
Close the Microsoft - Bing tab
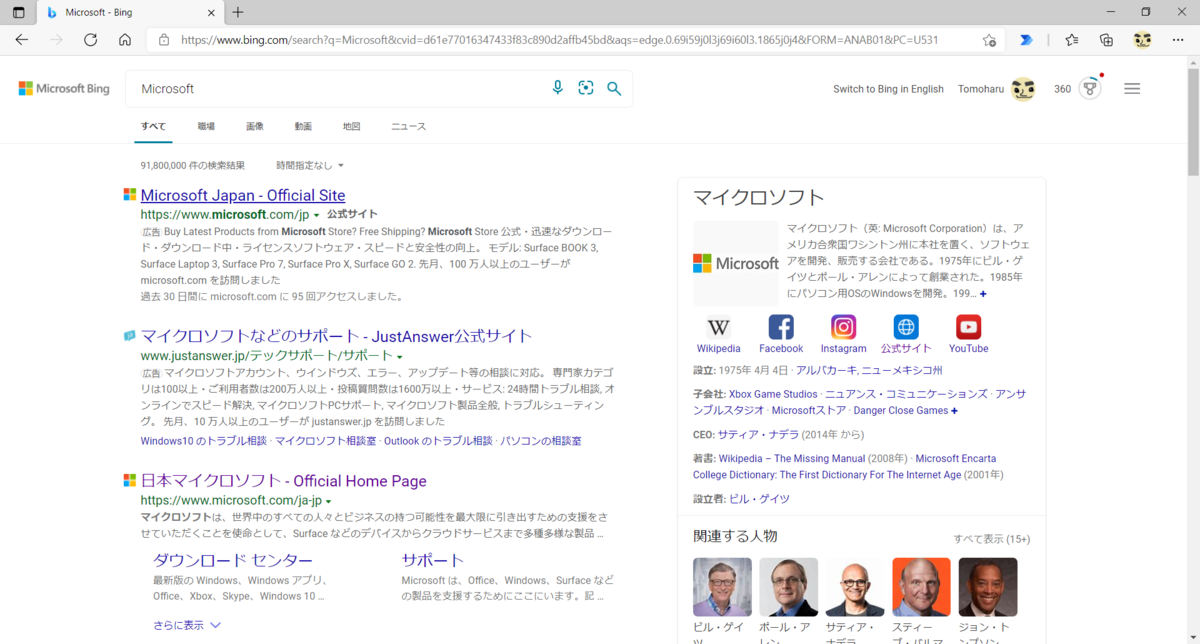click(211, 13)
